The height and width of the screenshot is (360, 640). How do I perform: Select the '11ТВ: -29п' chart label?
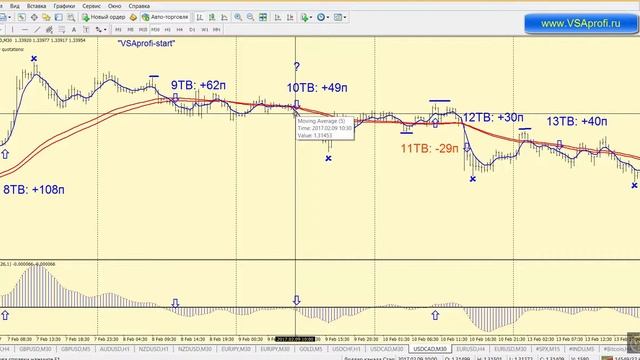429,149
